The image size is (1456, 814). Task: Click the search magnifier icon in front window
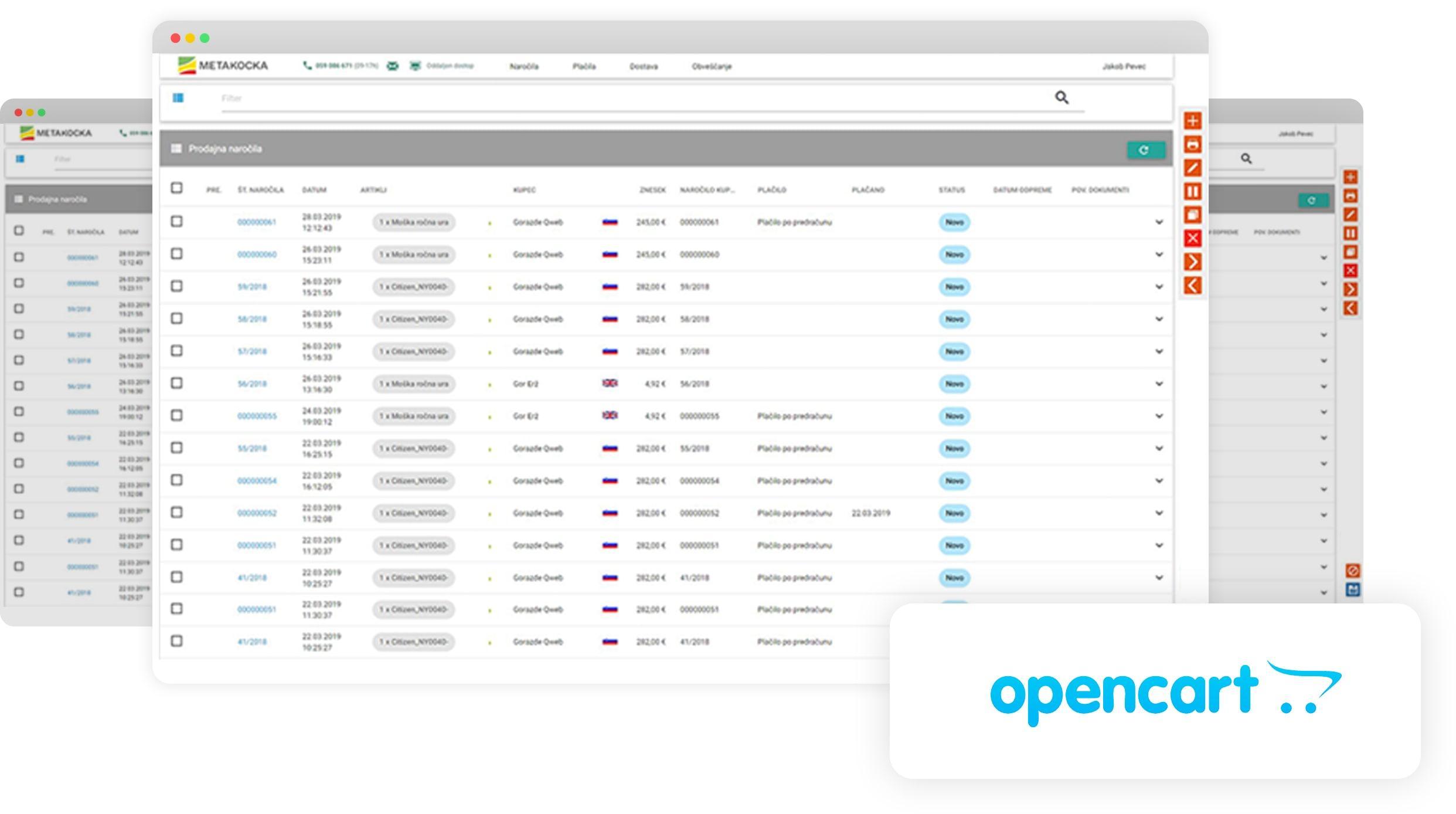pyautogui.click(x=1062, y=97)
